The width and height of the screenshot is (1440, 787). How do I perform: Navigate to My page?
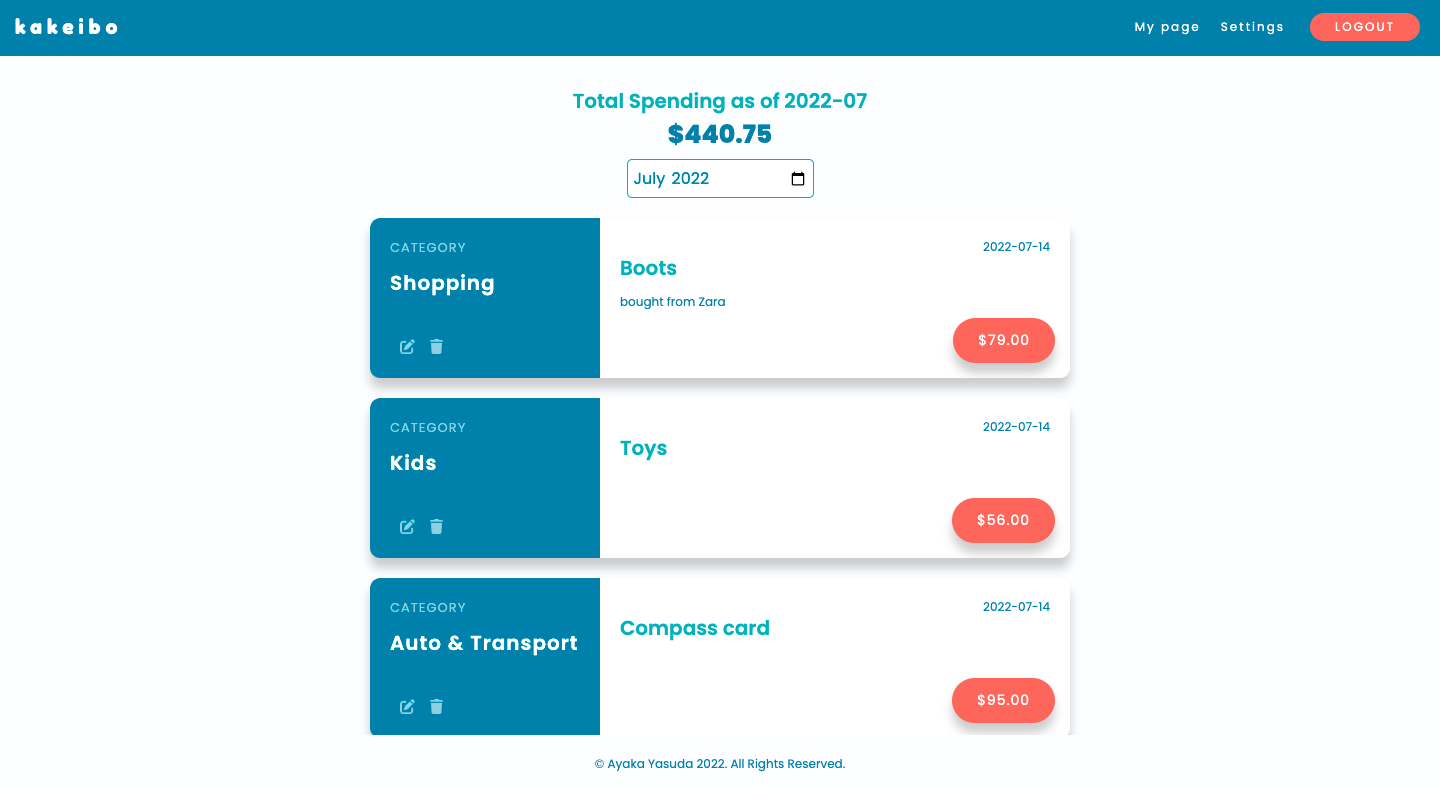coord(1166,27)
